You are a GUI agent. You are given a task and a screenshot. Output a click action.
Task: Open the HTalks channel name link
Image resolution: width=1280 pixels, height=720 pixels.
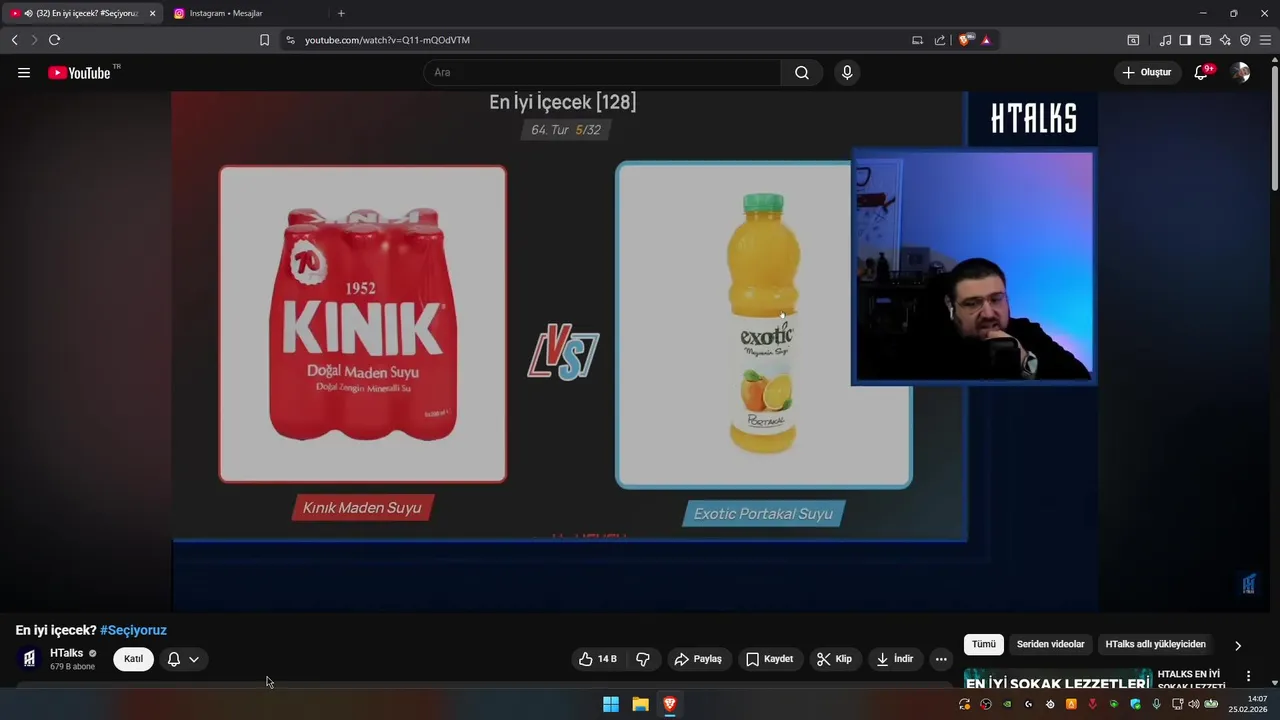67,653
